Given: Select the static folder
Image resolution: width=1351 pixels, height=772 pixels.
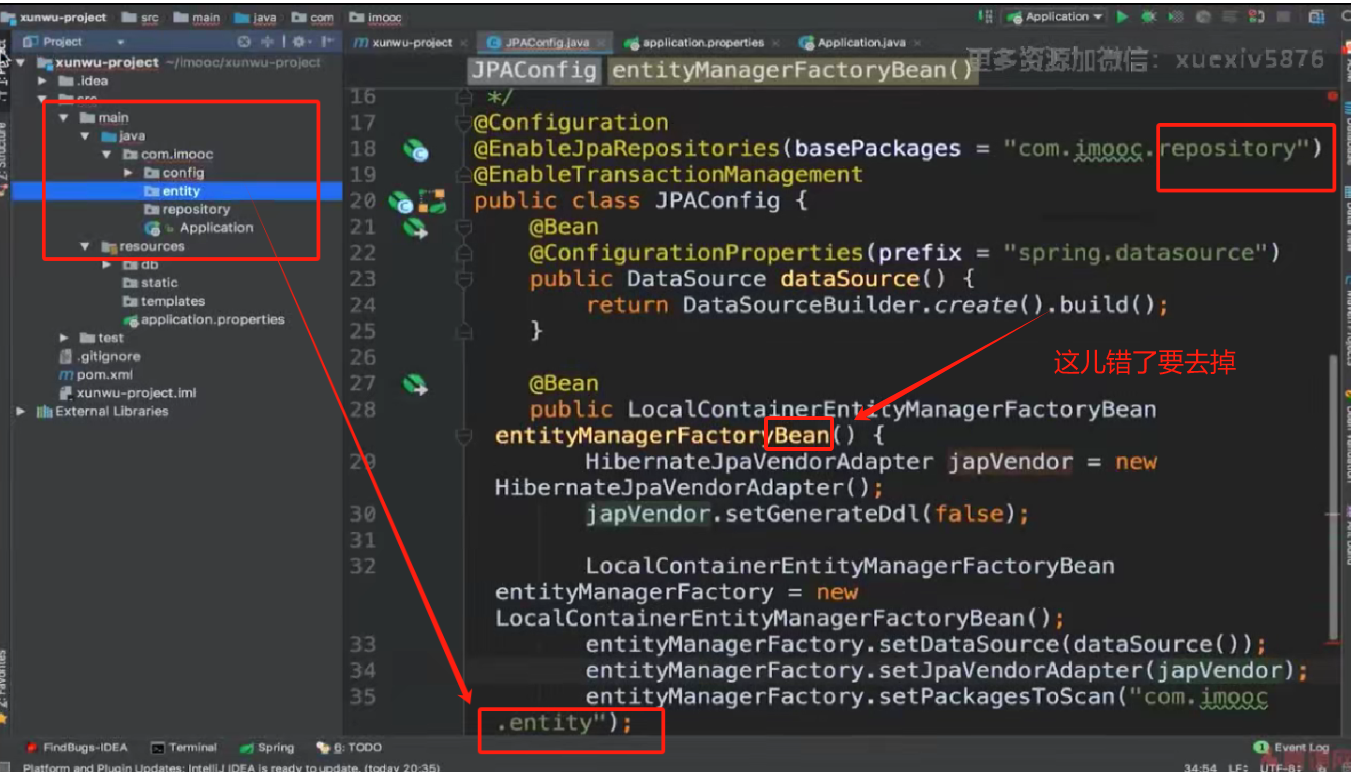Looking at the screenshot, I should point(150,283).
